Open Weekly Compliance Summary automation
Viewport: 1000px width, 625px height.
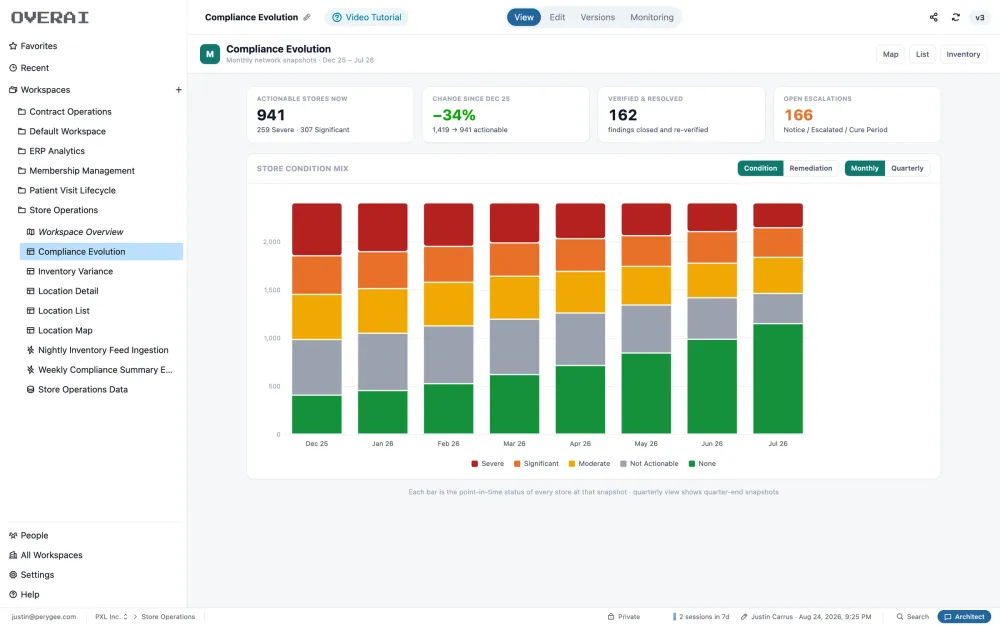tap(101, 370)
